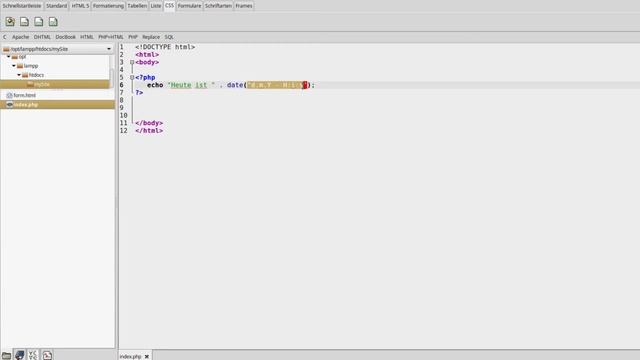The height and width of the screenshot is (360, 640).
Task: Switch to the Formatierung tab
Action: pyautogui.click(x=108, y=6)
